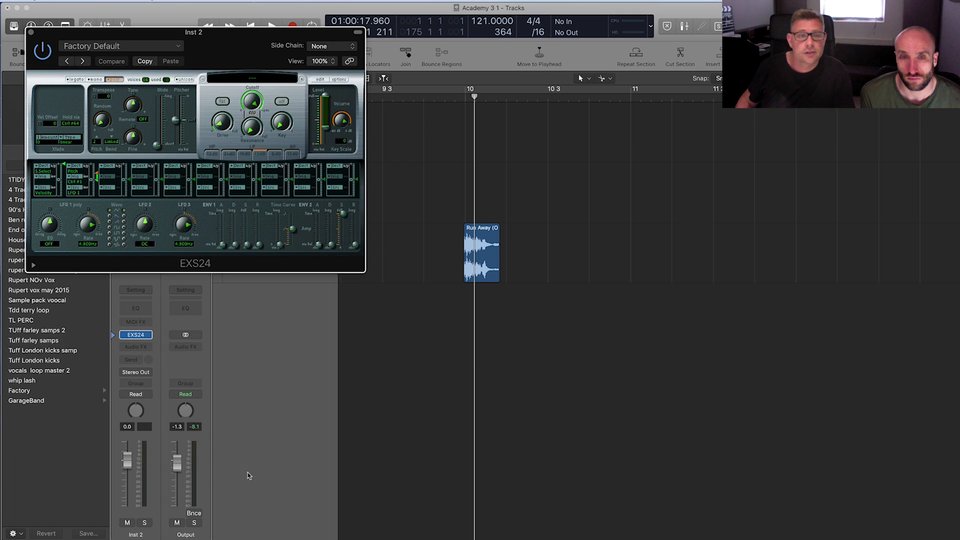Toggle the EXS24 plugin power button
This screenshot has height=540, width=960.
[x=42, y=51]
